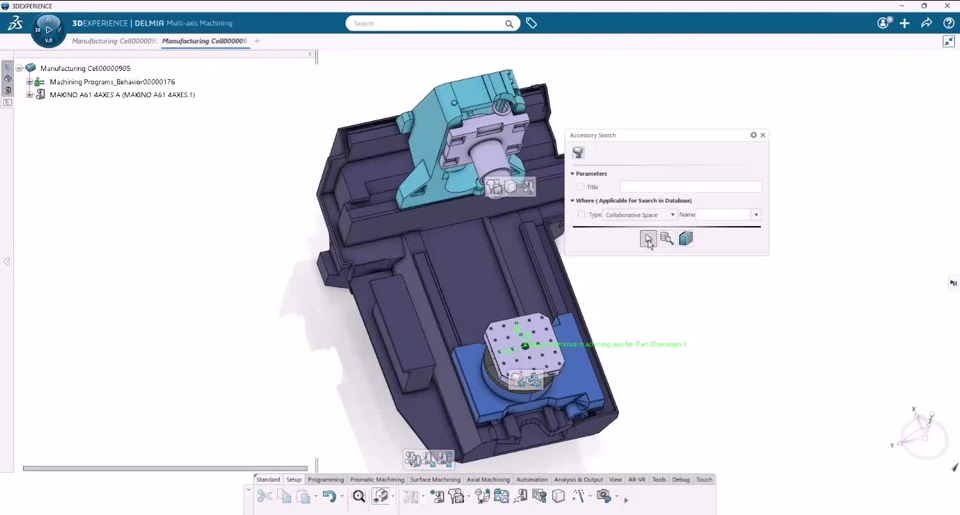The image size is (960, 515).
Task: Click the Copy icon in Standard toolbar
Action: (284, 496)
